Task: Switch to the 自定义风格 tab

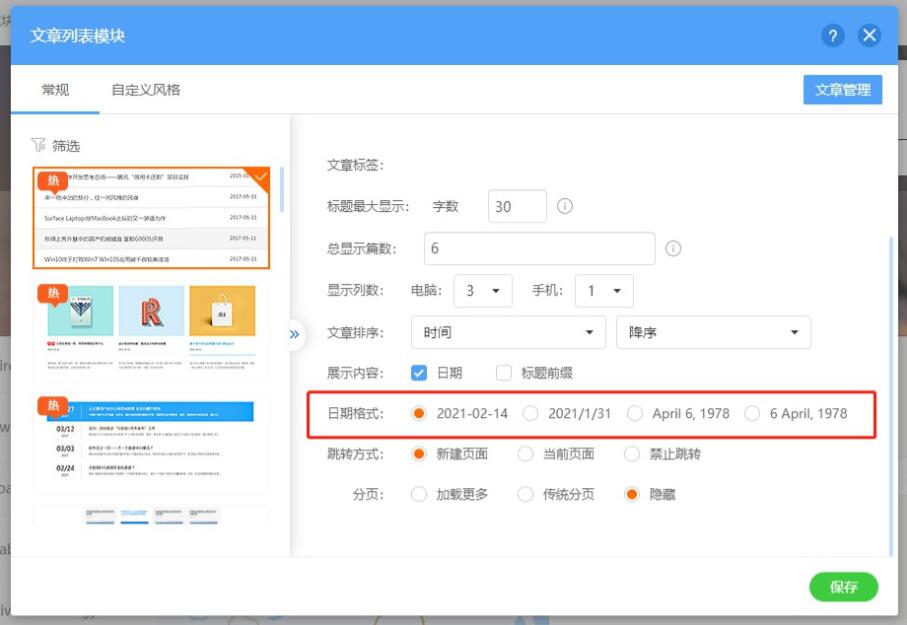Action: [x=146, y=90]
